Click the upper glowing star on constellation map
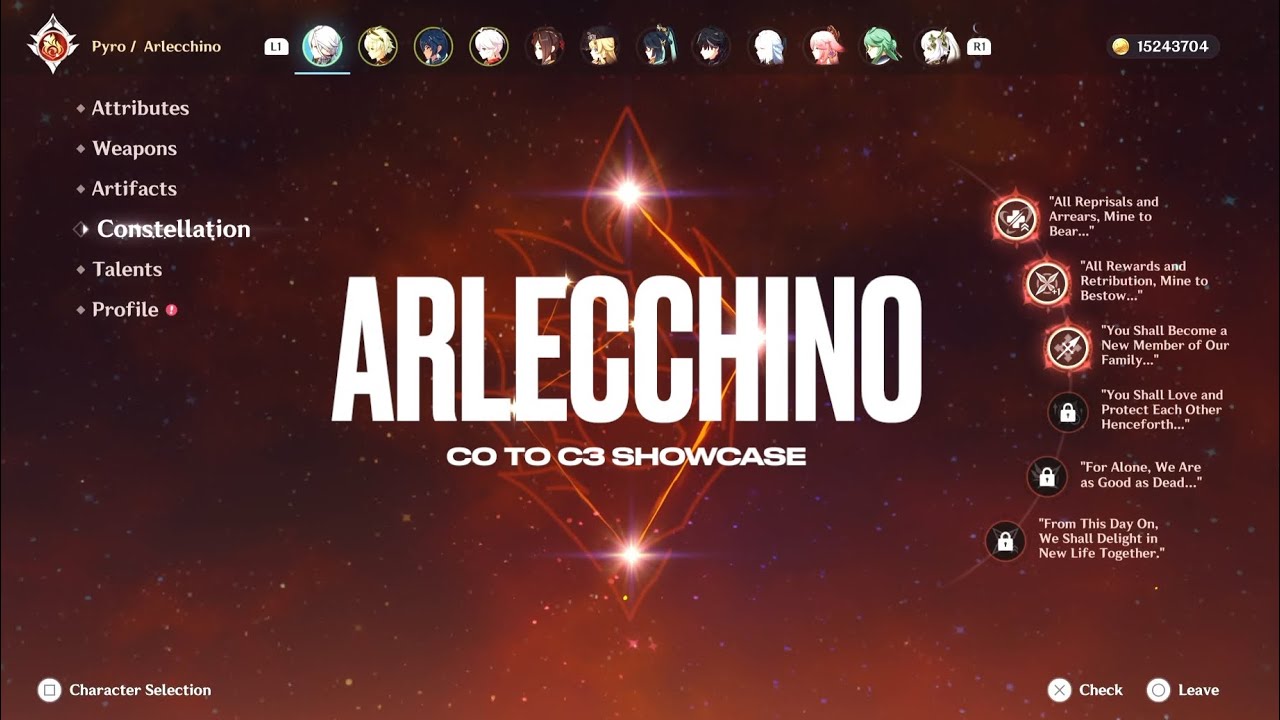1280x720 pixels. point(628,193)
